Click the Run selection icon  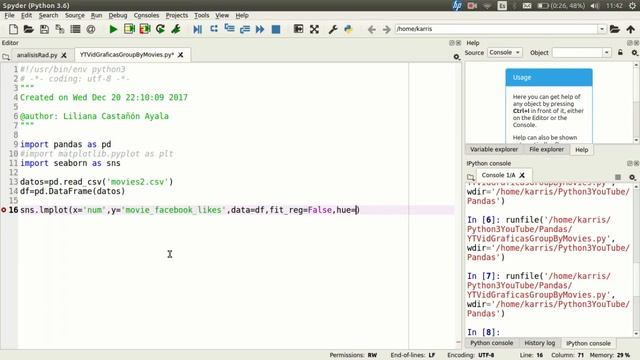tap(176, 29)
